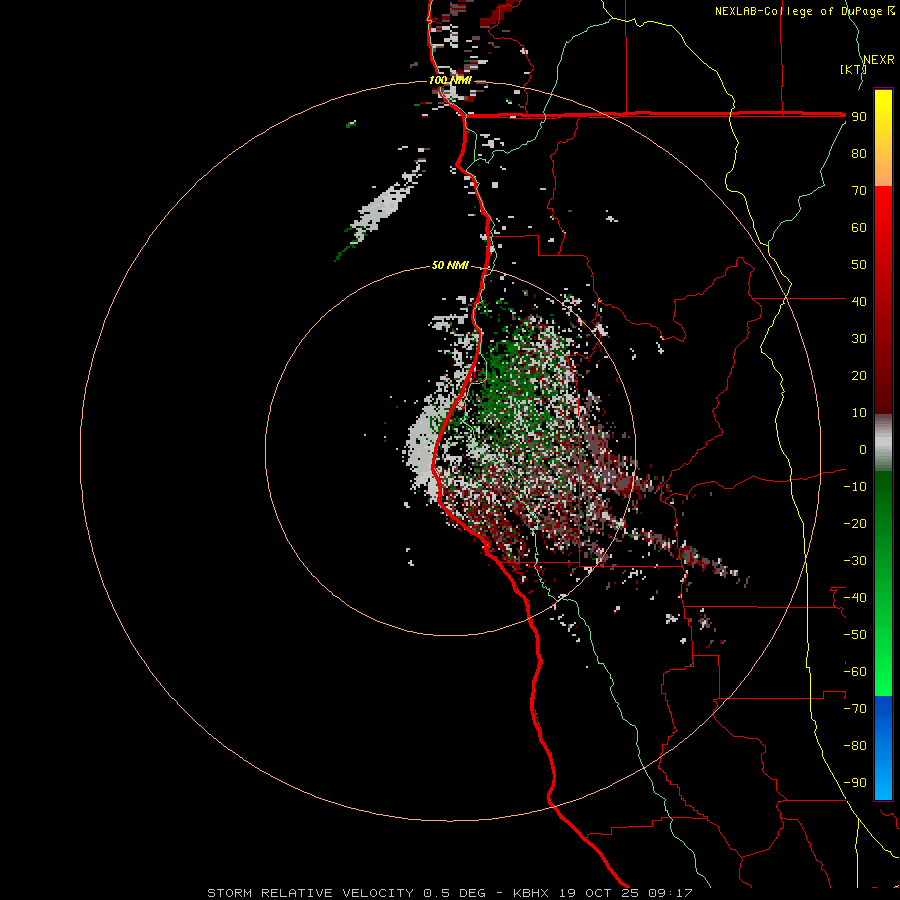Click the "[KT]" units label
900x900 pixels.
[854, 69]
